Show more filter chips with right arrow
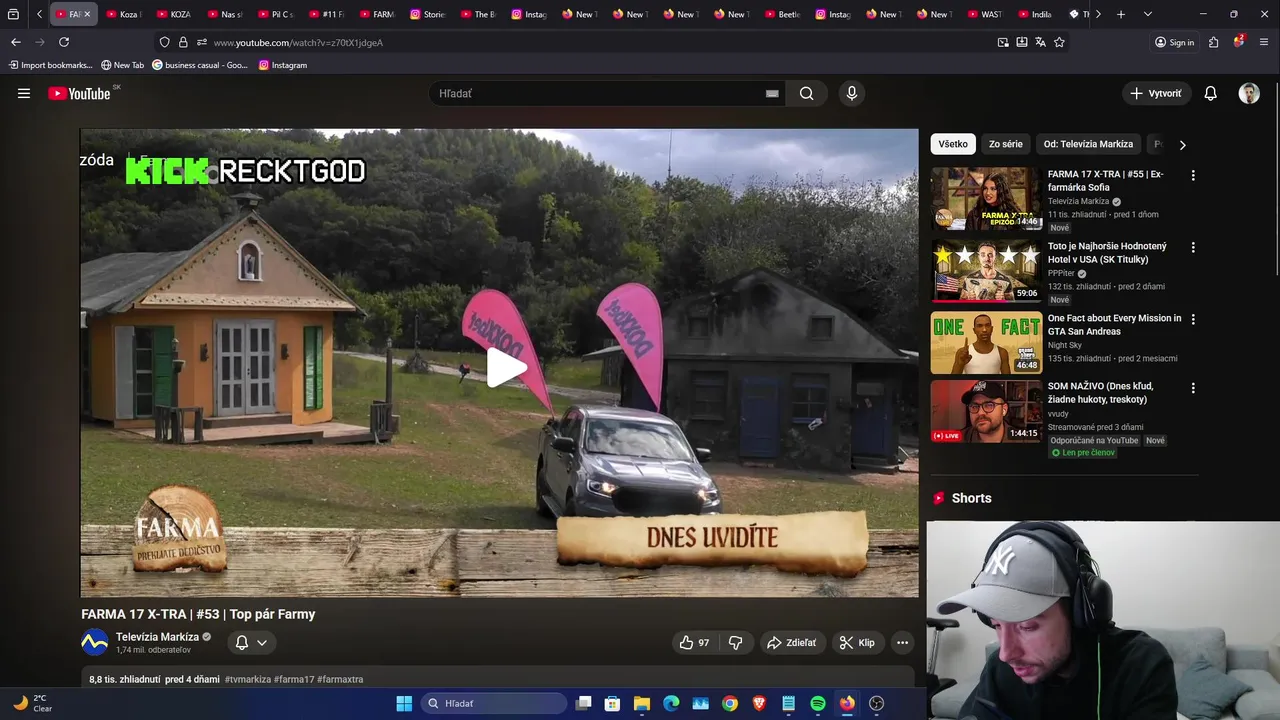 1182,144
